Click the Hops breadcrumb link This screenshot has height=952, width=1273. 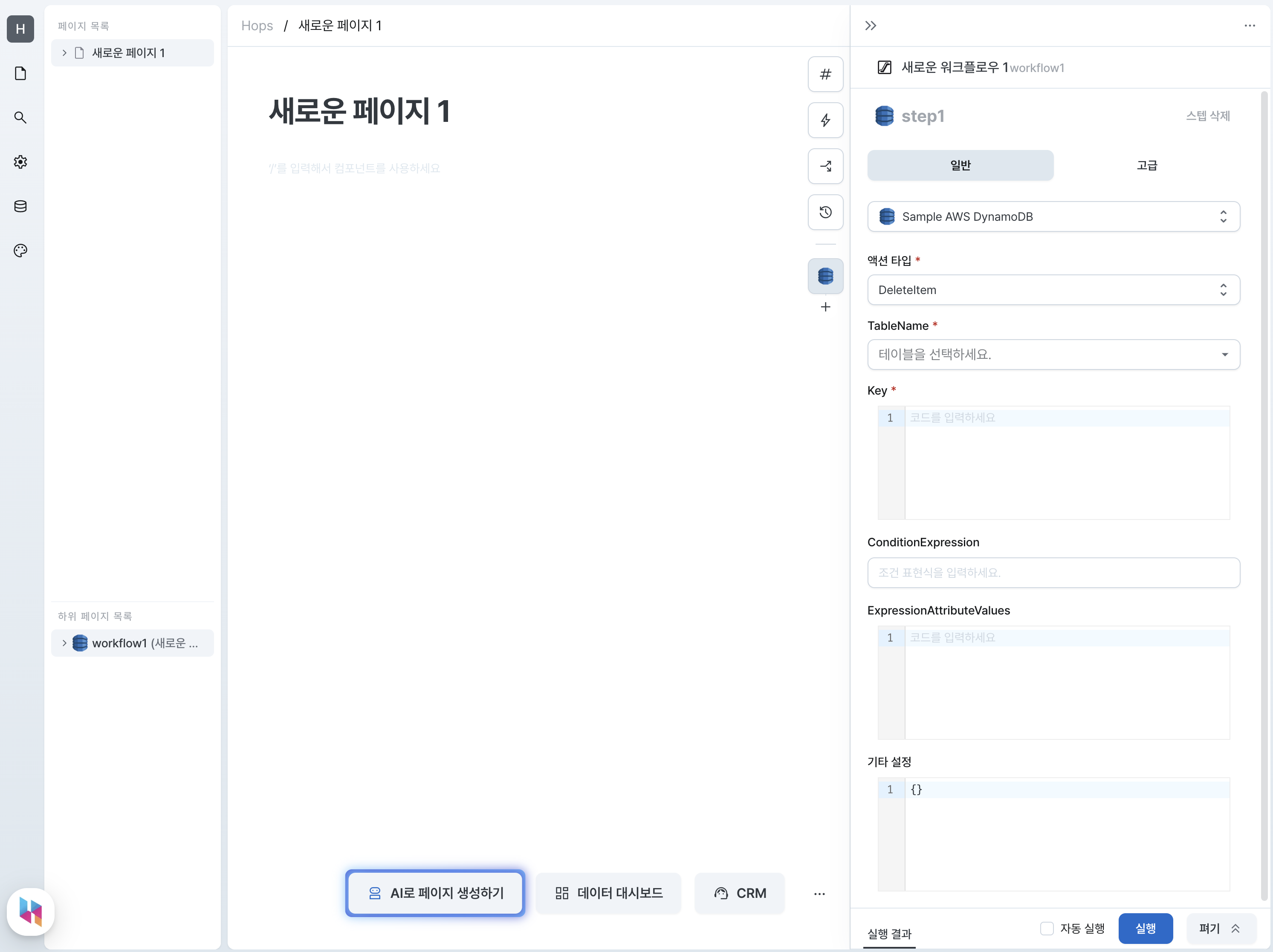pyautogui.click(x=257, y=26)
